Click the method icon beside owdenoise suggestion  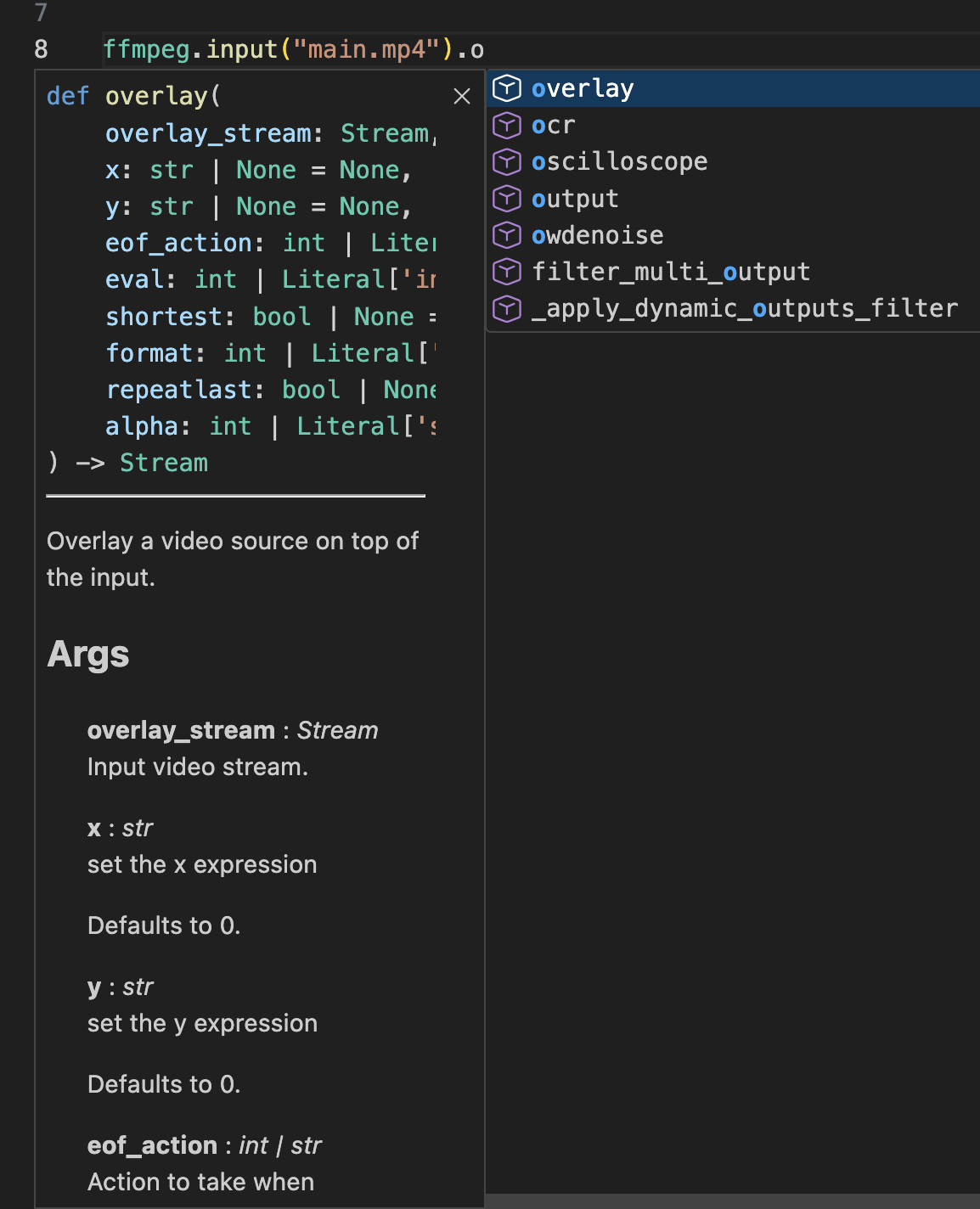click(x=507, y=235)
